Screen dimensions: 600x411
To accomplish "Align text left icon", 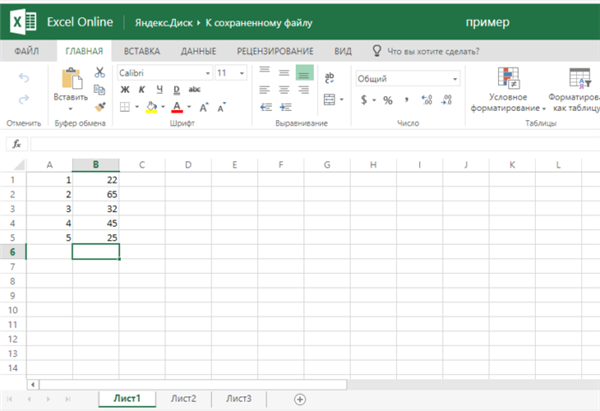I will tap(264, 90).
